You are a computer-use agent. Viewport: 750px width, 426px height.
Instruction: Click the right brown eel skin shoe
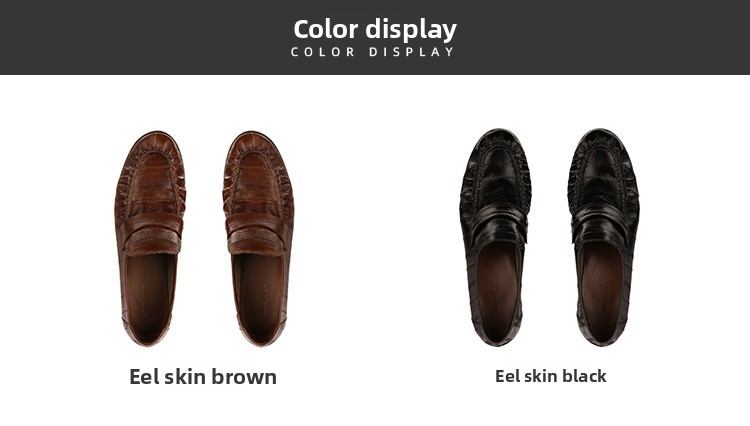point(258,239)
